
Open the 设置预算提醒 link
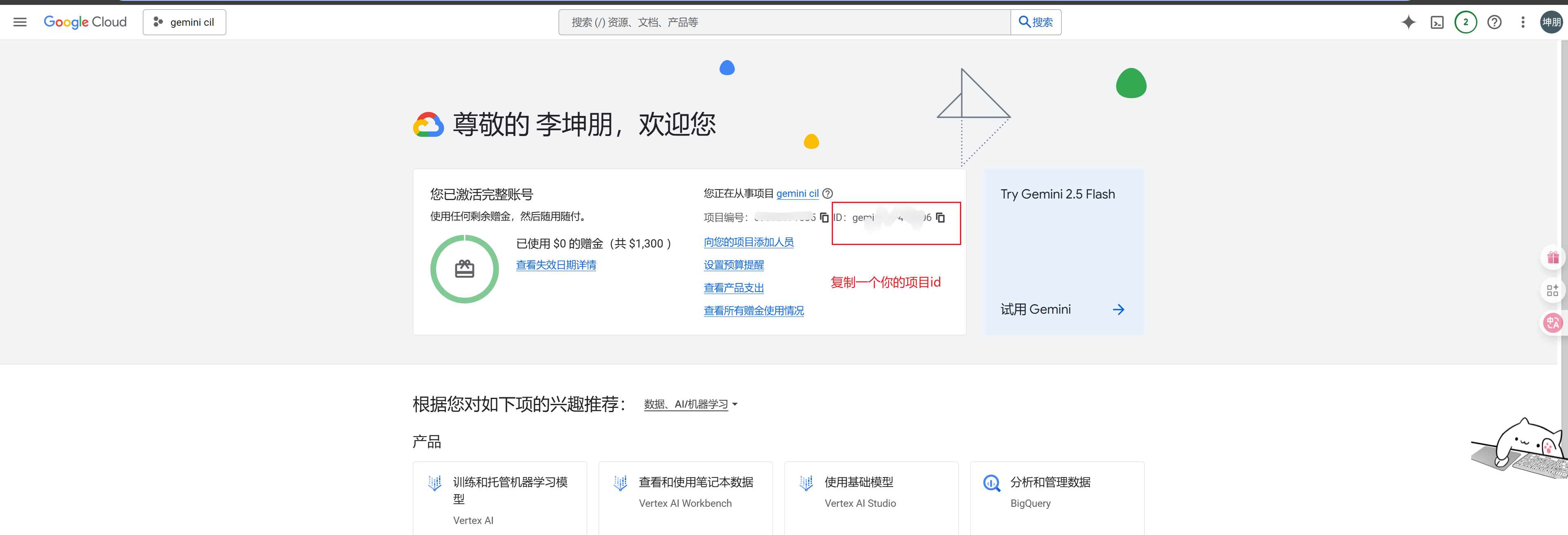(733, 265)
